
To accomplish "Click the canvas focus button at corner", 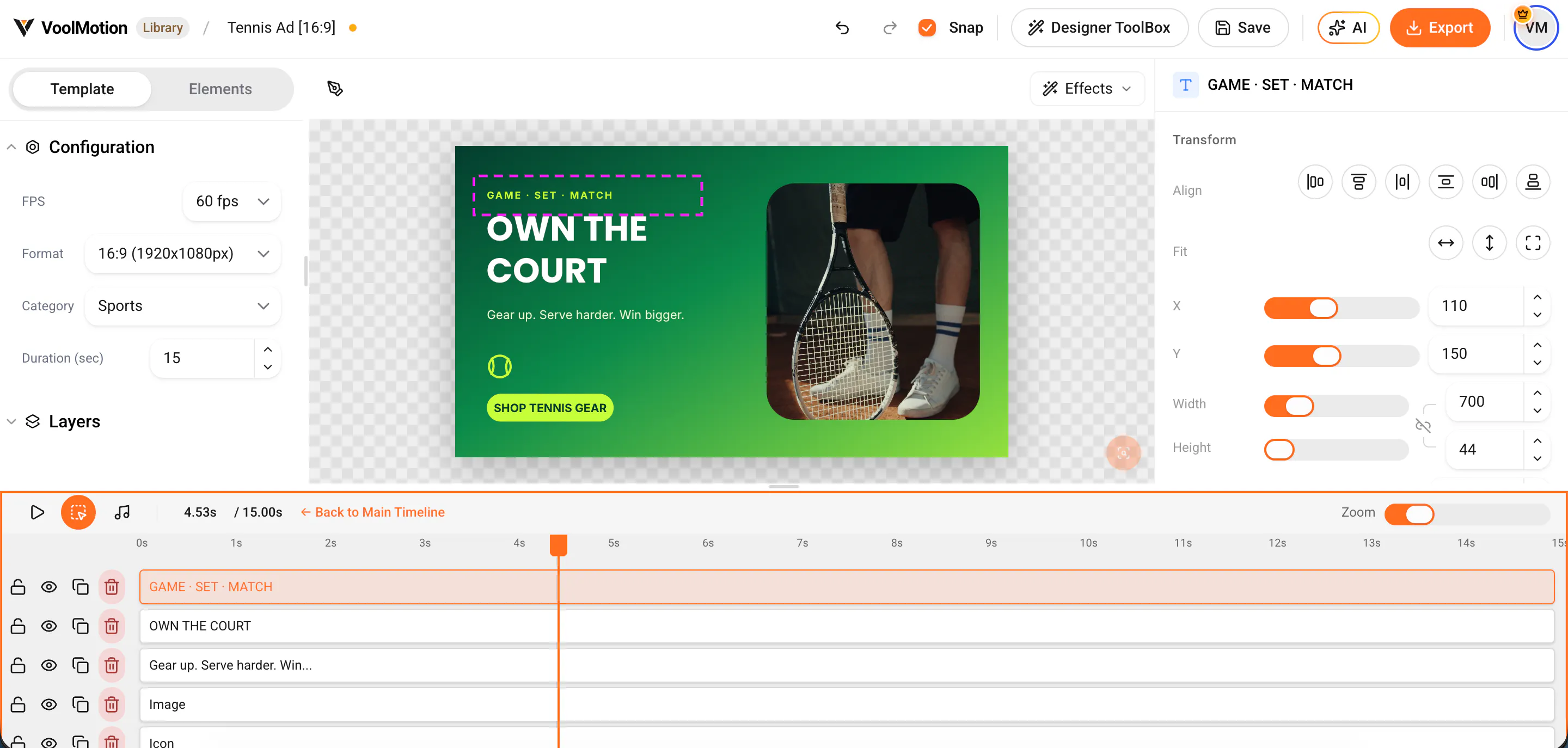I will 1123,453.
